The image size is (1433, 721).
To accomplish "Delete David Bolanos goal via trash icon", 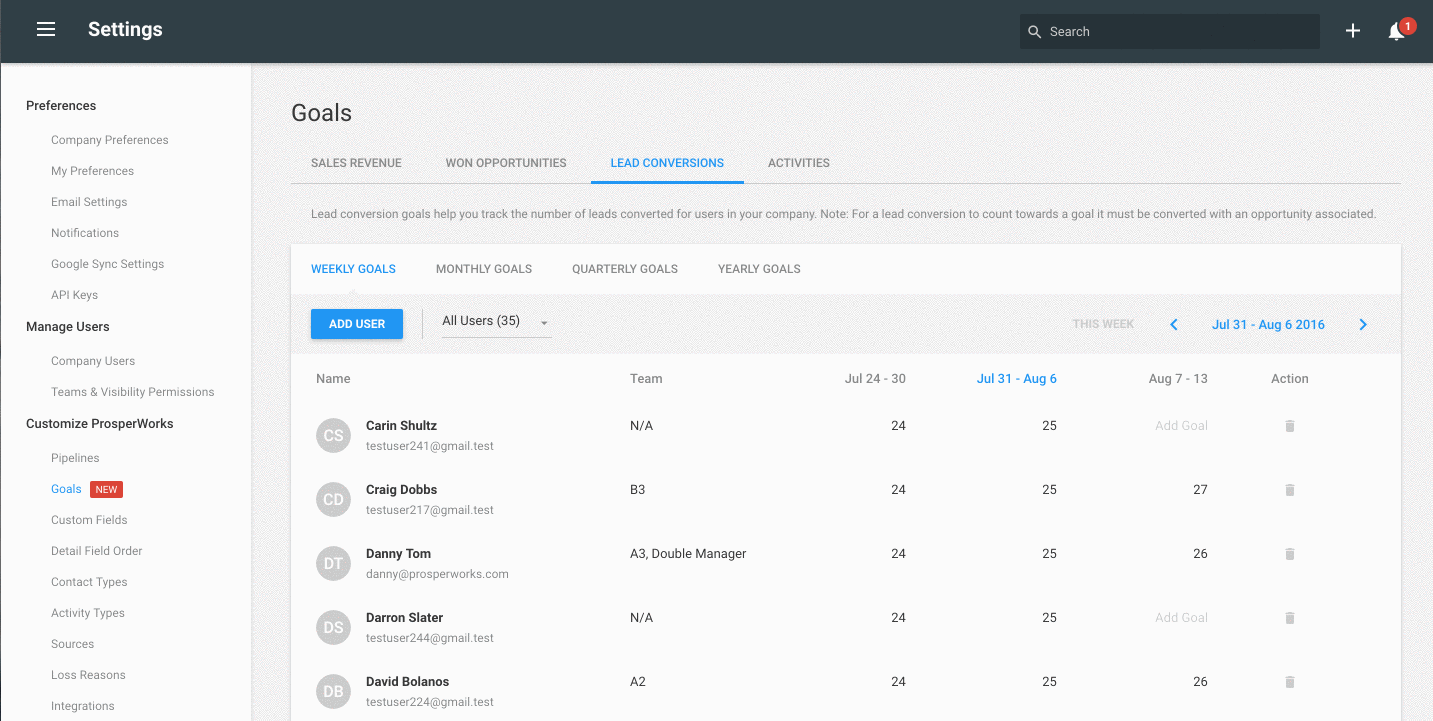I will coord(1290,682).
